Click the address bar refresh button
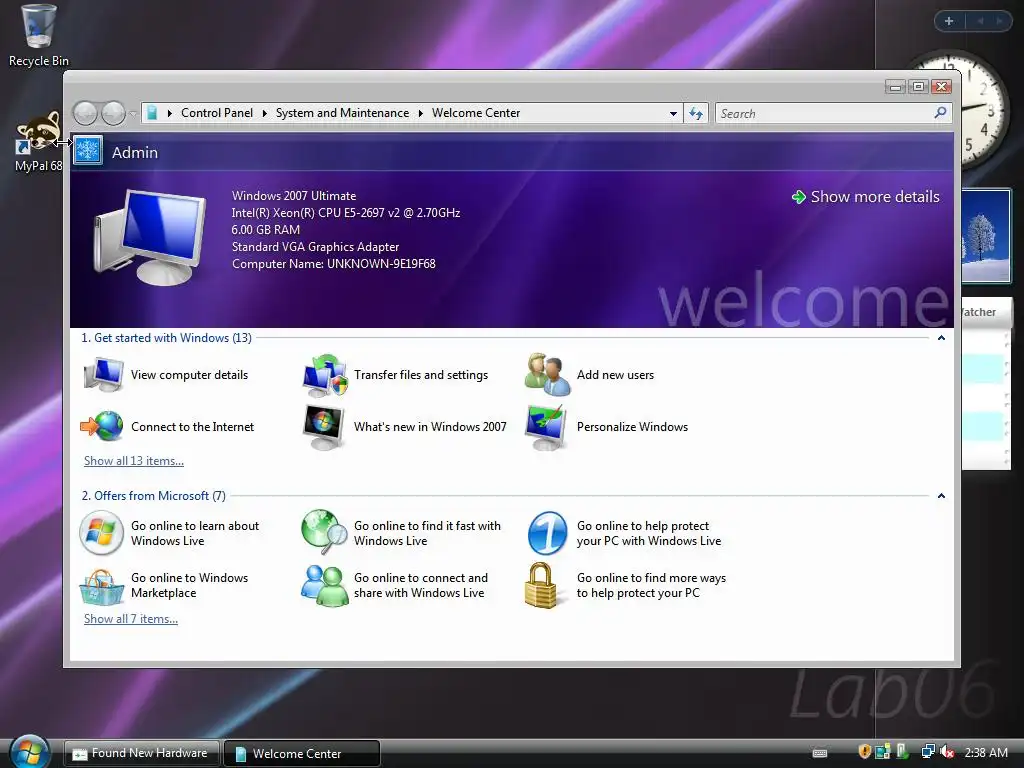 click(696, 114)
